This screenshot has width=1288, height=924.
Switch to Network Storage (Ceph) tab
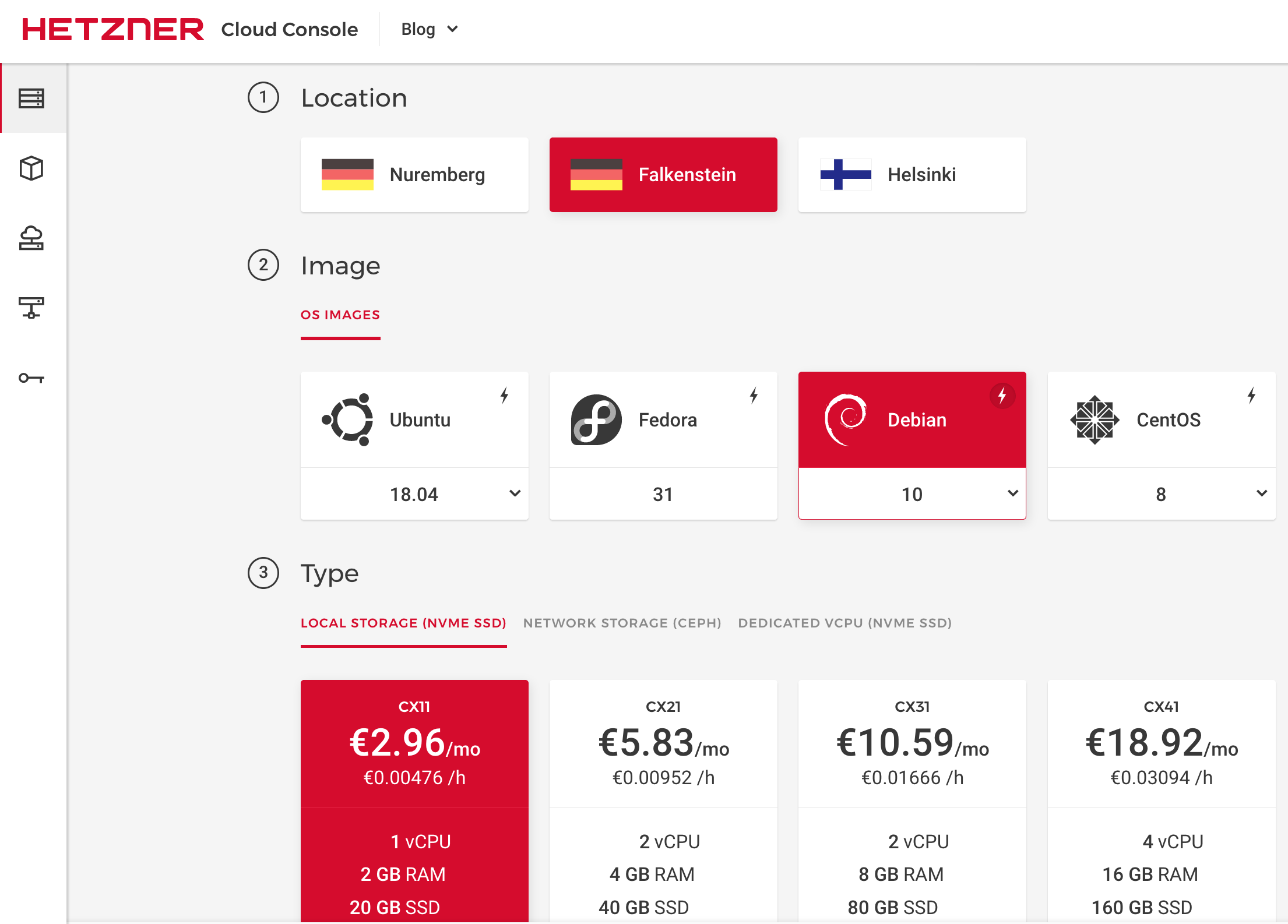pos(622,623)
